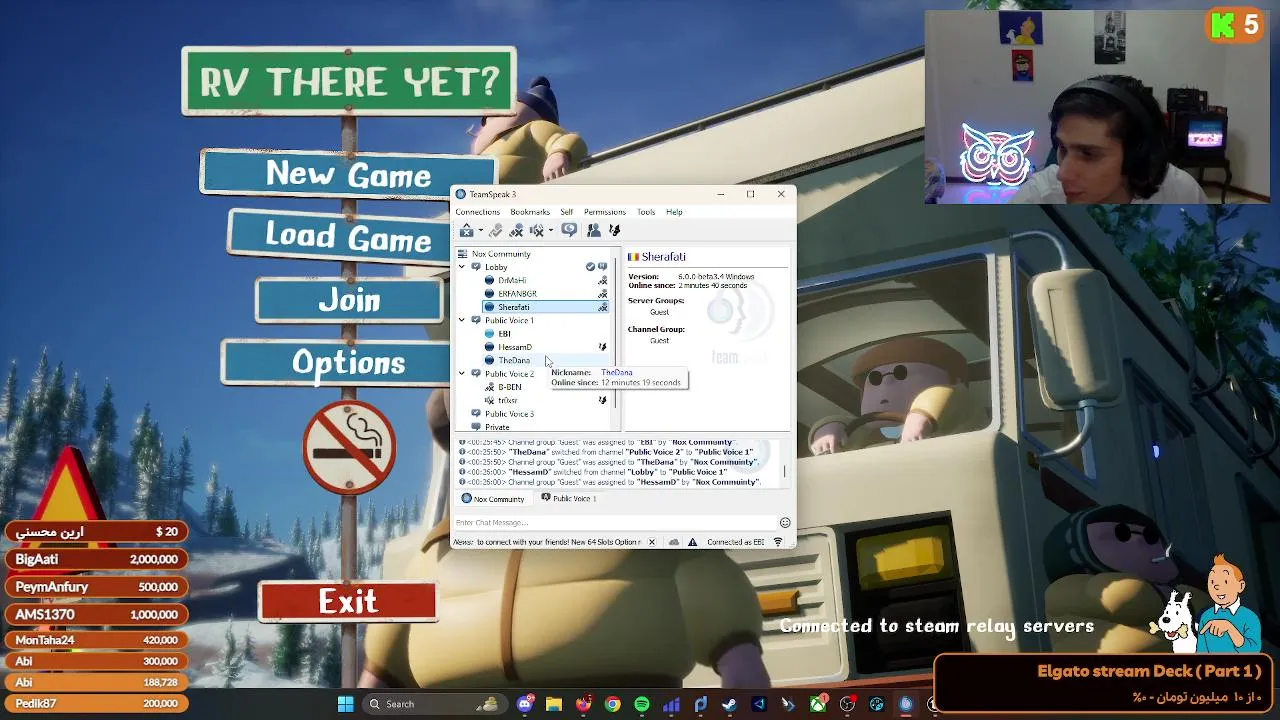Collapse the Public Voice 2 channel
1280x720 pixels.
462,373
